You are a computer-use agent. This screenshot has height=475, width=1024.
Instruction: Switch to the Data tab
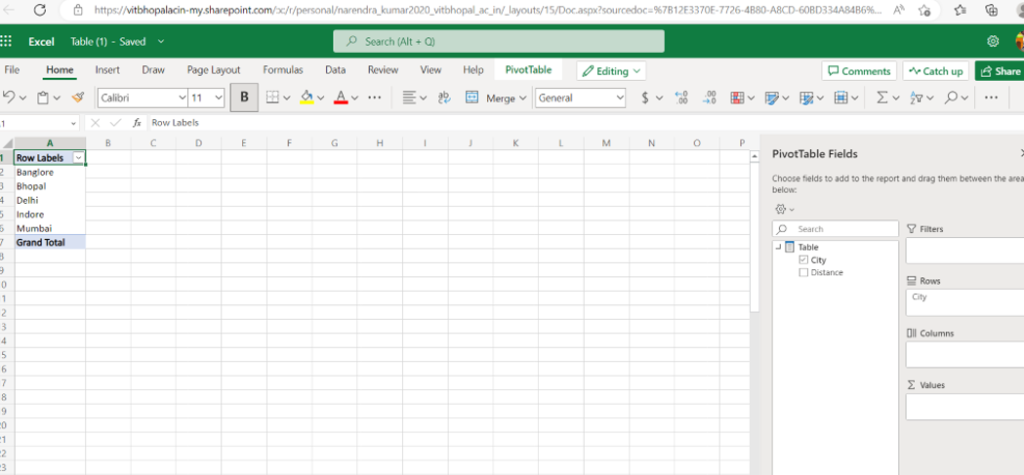(x=335, y=70)
